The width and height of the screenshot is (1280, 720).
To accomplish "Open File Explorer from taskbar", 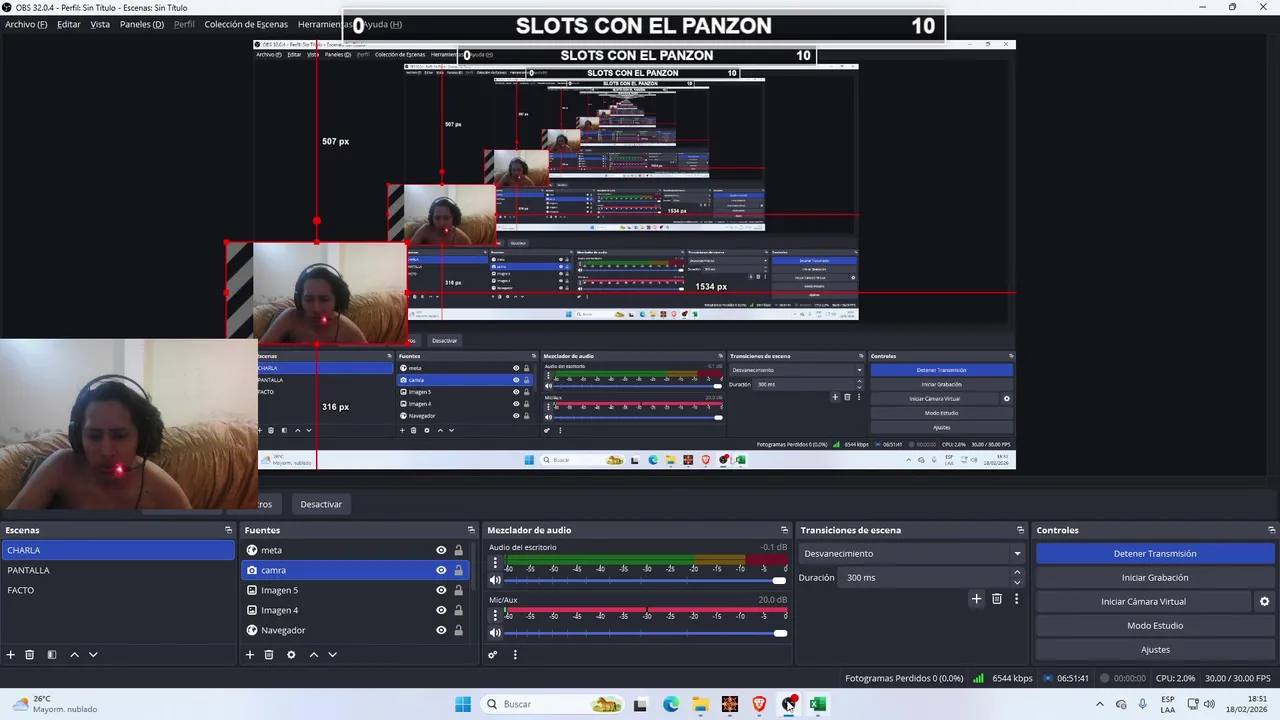I will (x=700, y=704).
